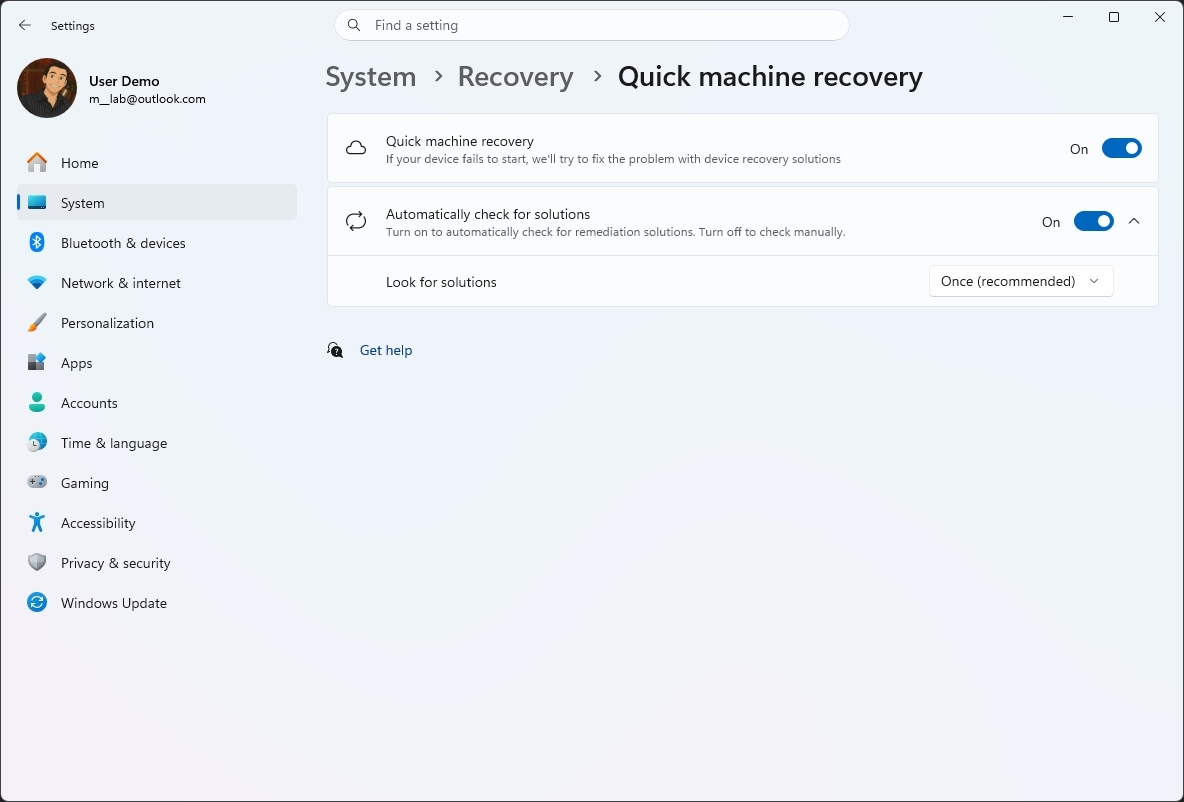Open Network & internet settings
This screenshot has width=1184, height=802.
[120, 282]
